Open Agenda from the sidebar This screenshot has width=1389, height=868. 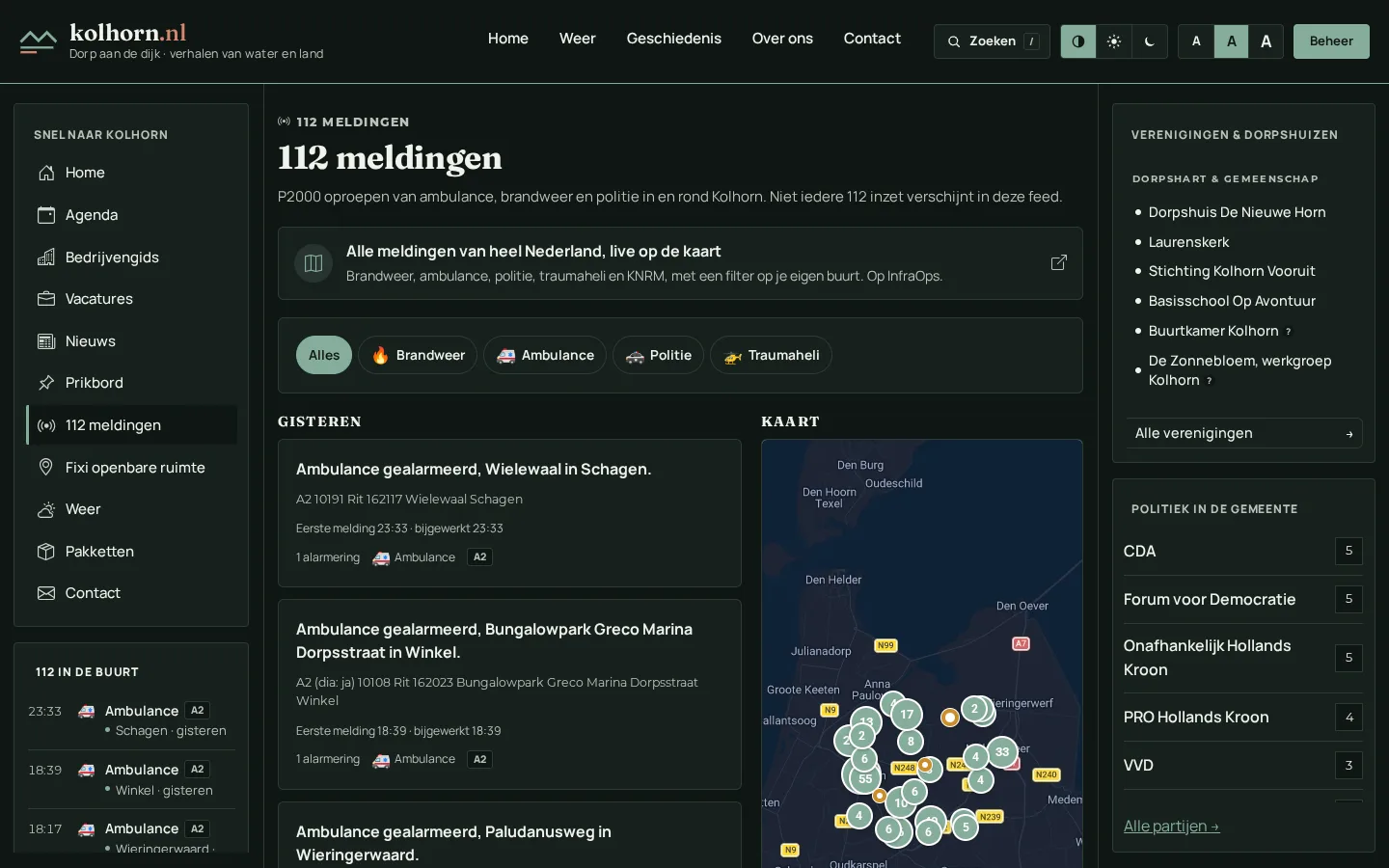(131, 215)
